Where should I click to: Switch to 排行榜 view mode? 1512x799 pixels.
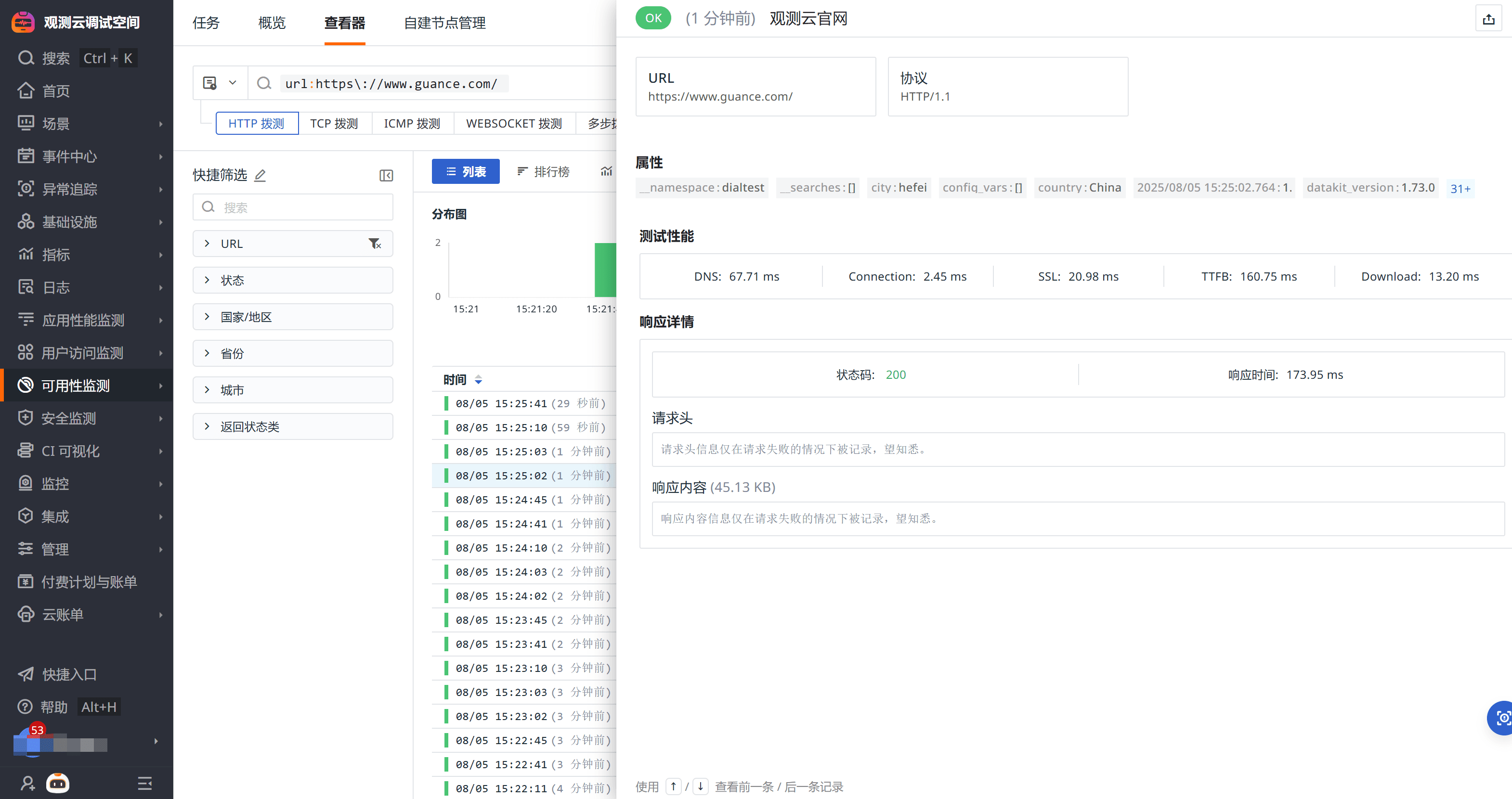543,171
